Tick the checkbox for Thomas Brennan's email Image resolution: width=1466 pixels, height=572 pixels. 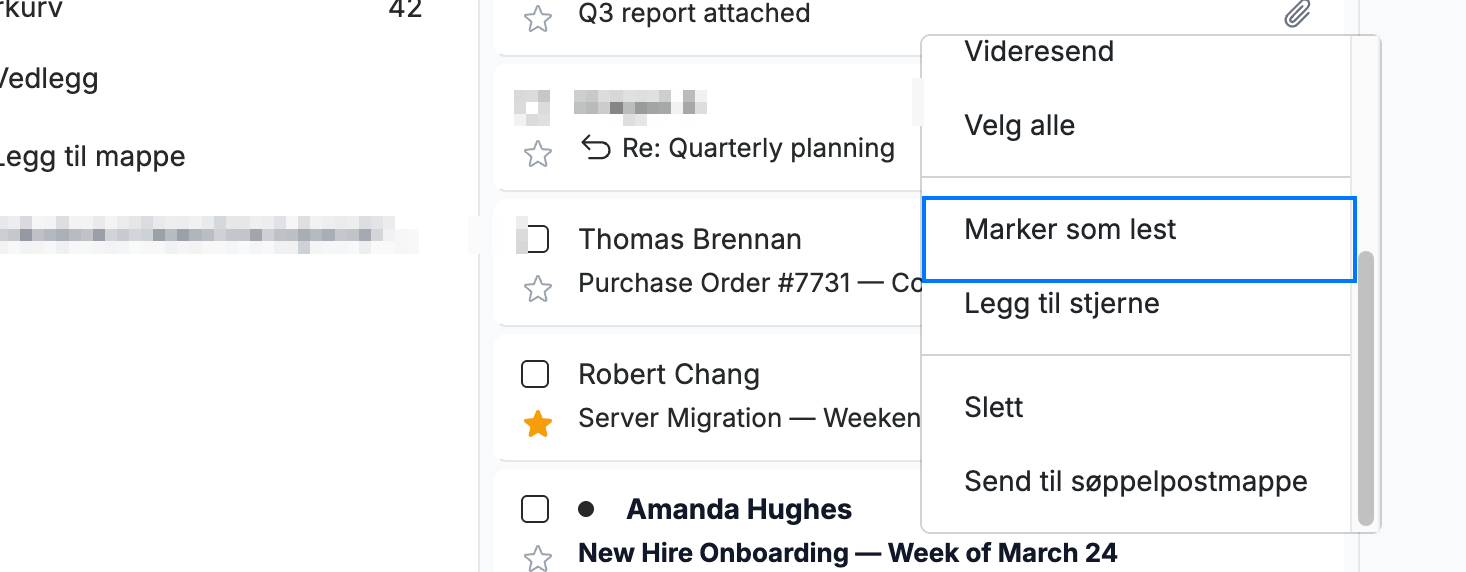tap(536, 240)
